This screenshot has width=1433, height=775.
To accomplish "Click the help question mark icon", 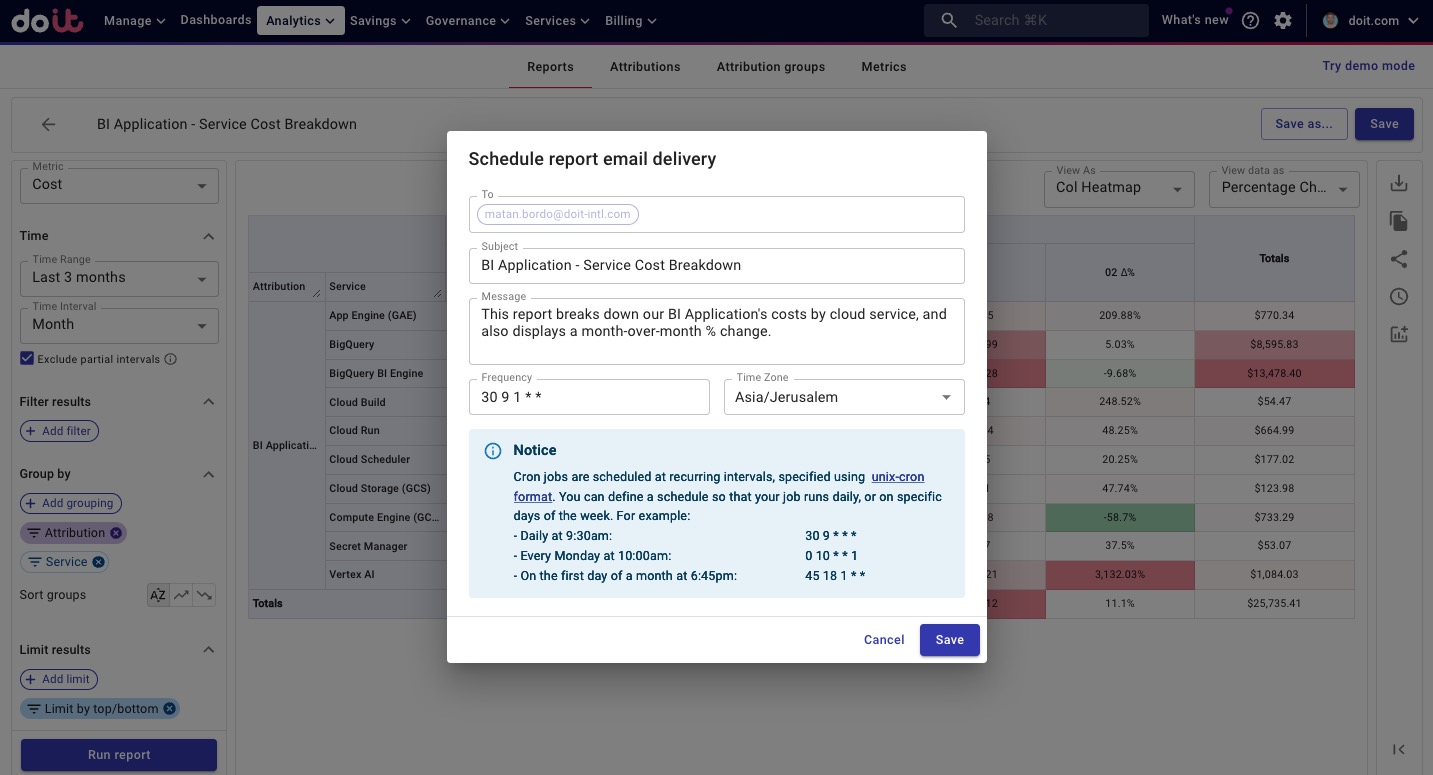I will click(x=1250, y=21).
